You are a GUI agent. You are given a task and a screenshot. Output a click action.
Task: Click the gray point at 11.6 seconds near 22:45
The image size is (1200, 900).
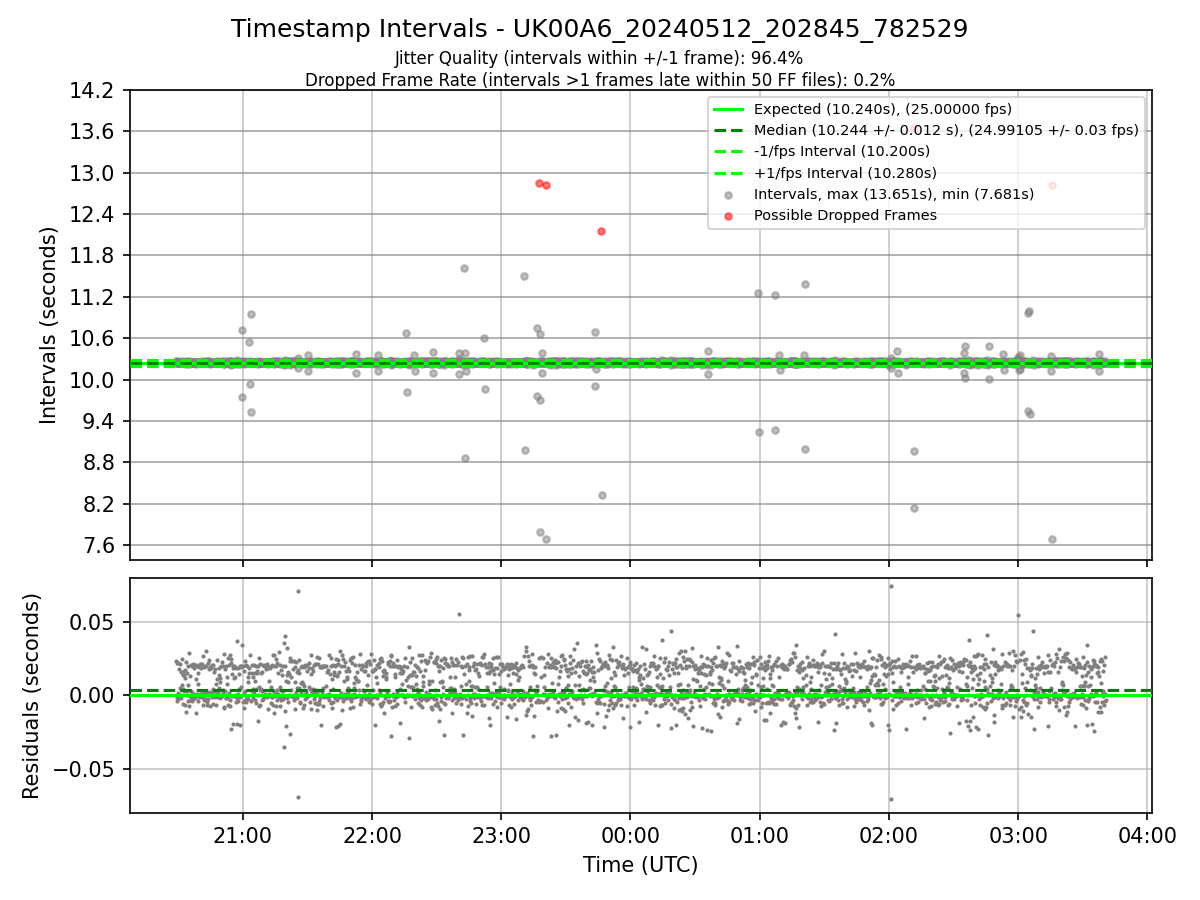[x=464, y=268]
